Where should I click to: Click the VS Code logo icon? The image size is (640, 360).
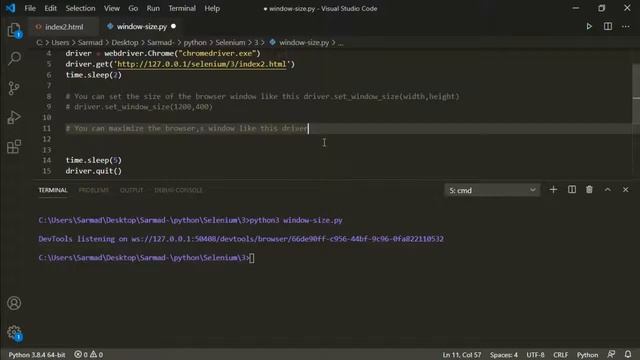point(10,8)
